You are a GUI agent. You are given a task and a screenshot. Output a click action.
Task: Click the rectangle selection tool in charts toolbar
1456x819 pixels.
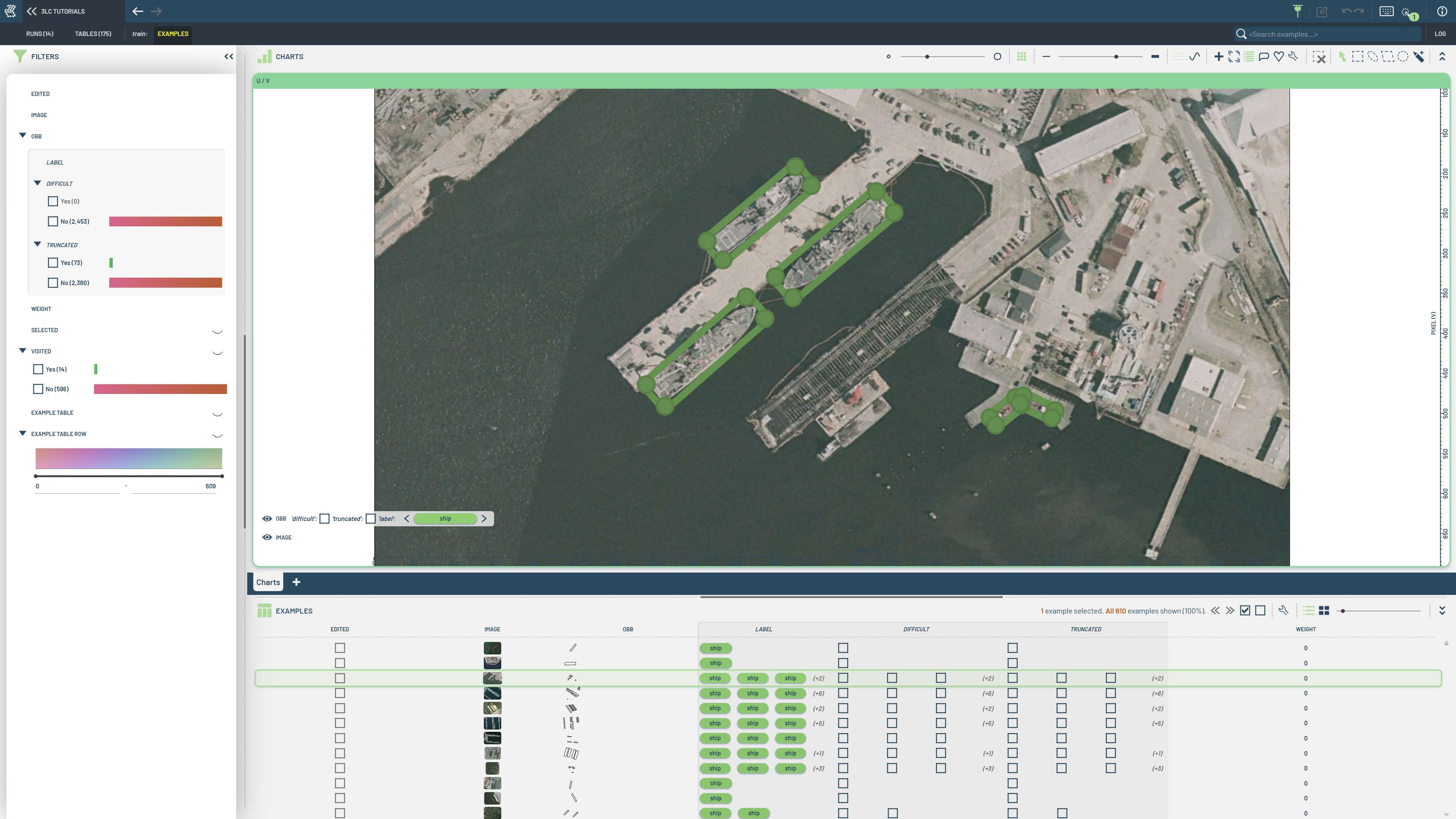coord(1357,56)
